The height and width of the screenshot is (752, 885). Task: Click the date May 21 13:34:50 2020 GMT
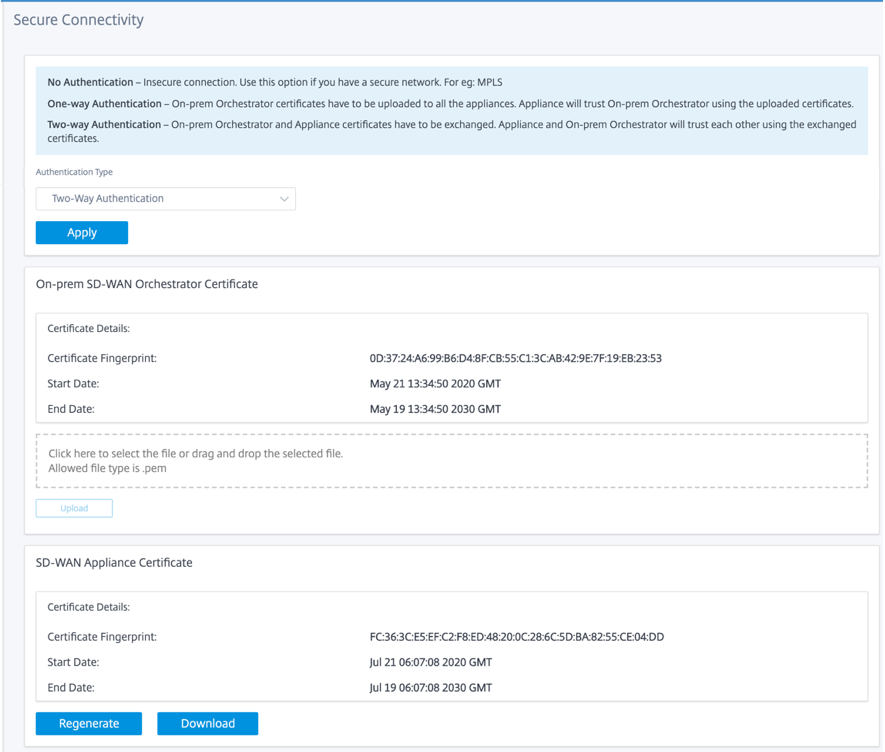[435, 384]
